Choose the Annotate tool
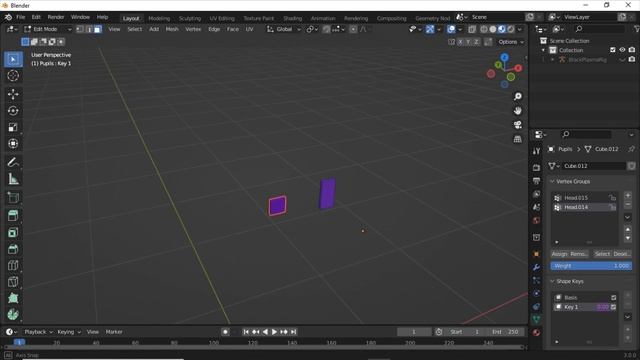Screen dimensions: 640x360 13,162
